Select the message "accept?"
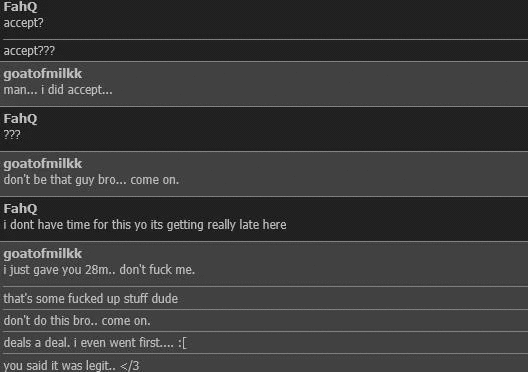Viewport: 528px width, 372px height. pyautogui.click(x=23, y=23)
